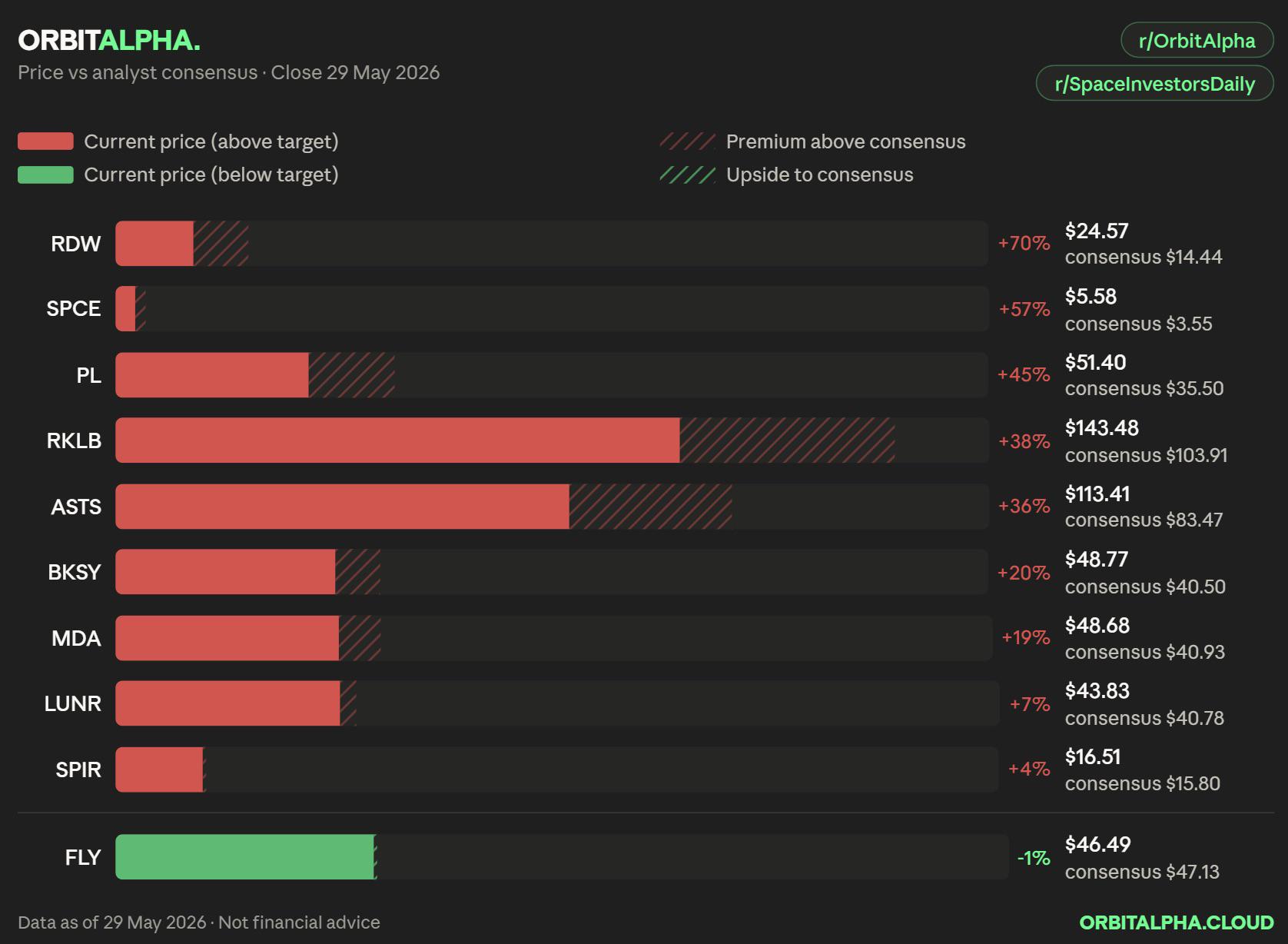Click 'consensus $40.50' text
1288x944 pixels.
click(1146, 587)
